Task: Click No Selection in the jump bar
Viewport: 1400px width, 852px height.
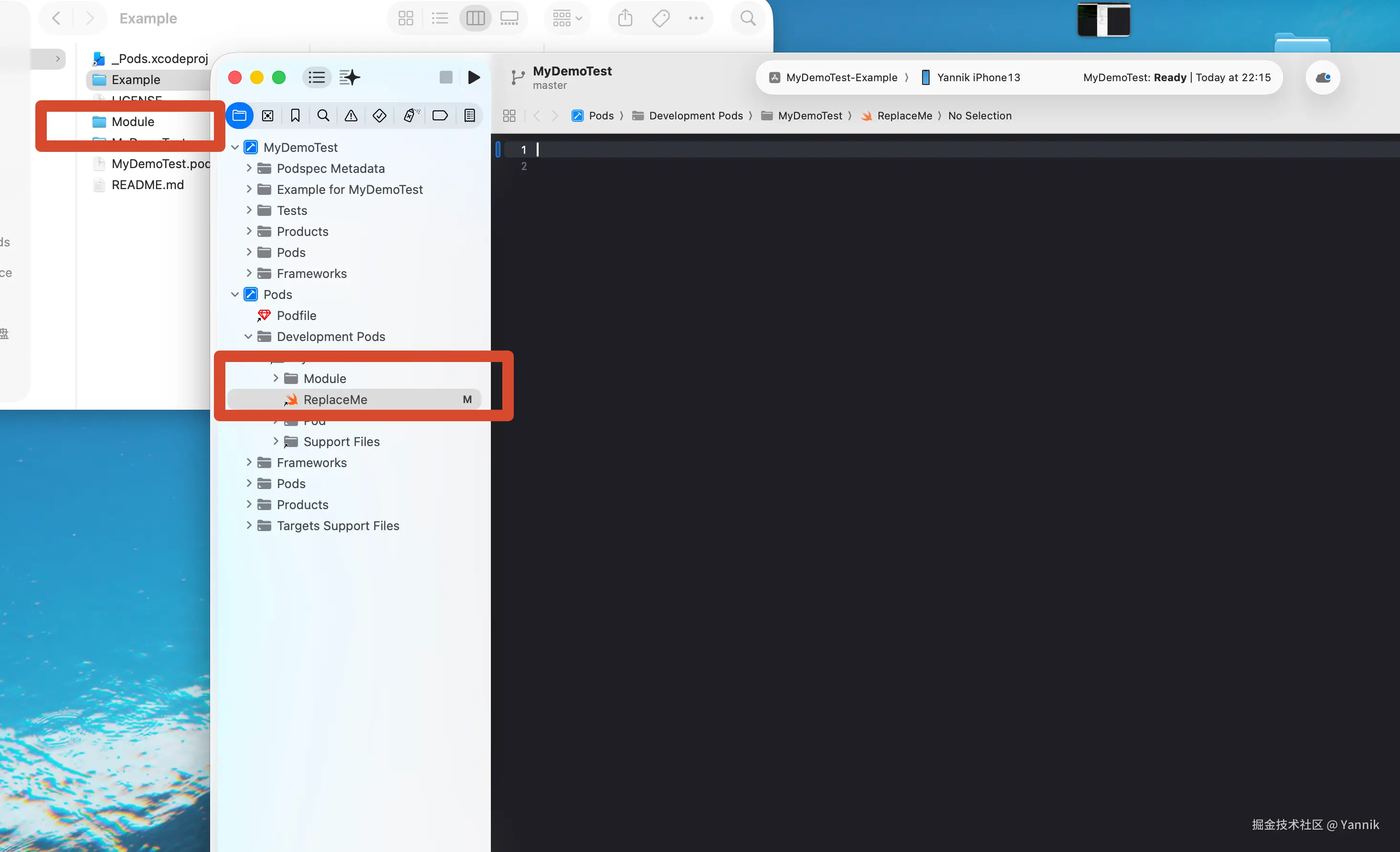Action: [x=980, y=116]
